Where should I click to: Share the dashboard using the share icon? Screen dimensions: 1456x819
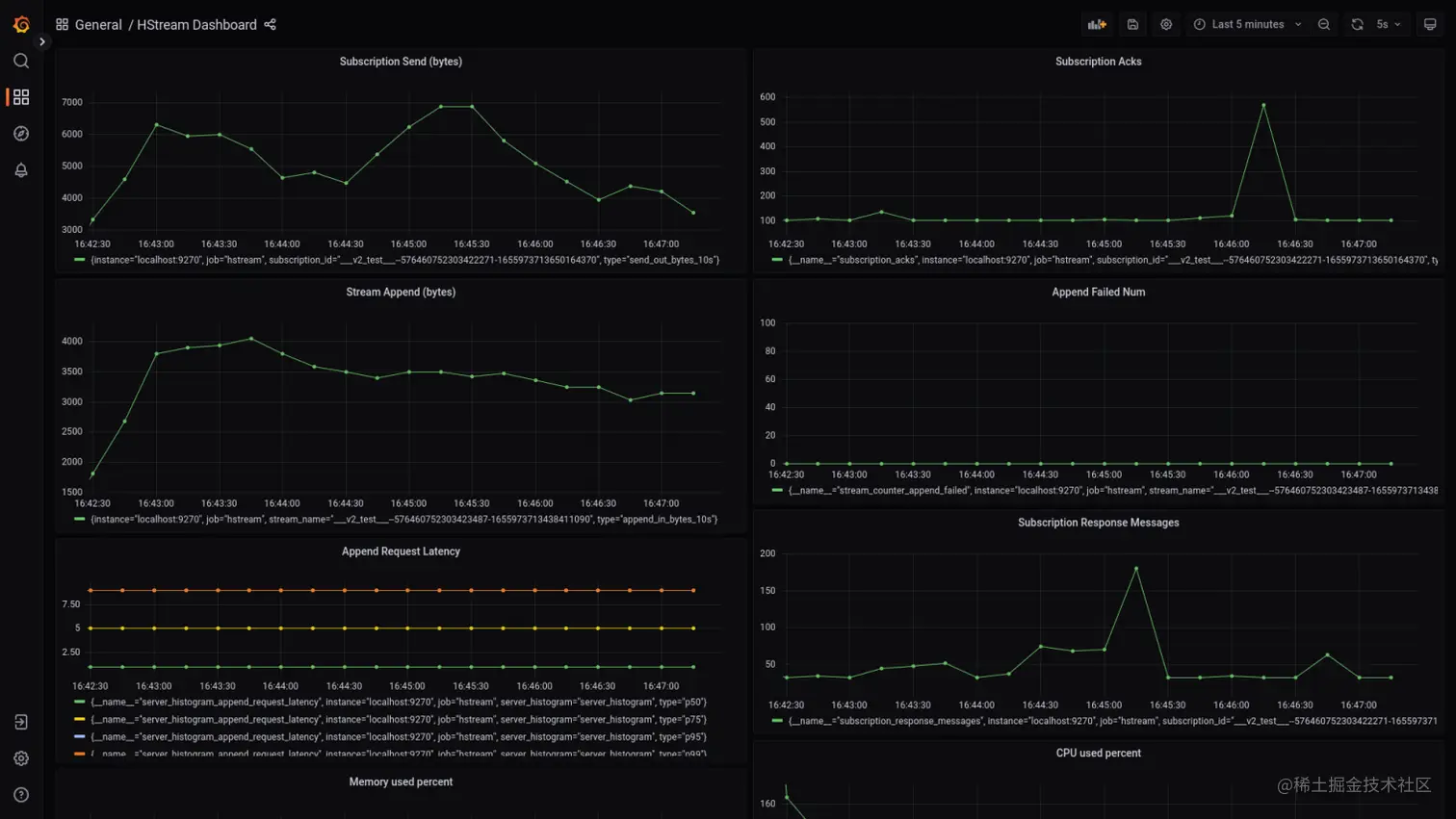[270, 24]
